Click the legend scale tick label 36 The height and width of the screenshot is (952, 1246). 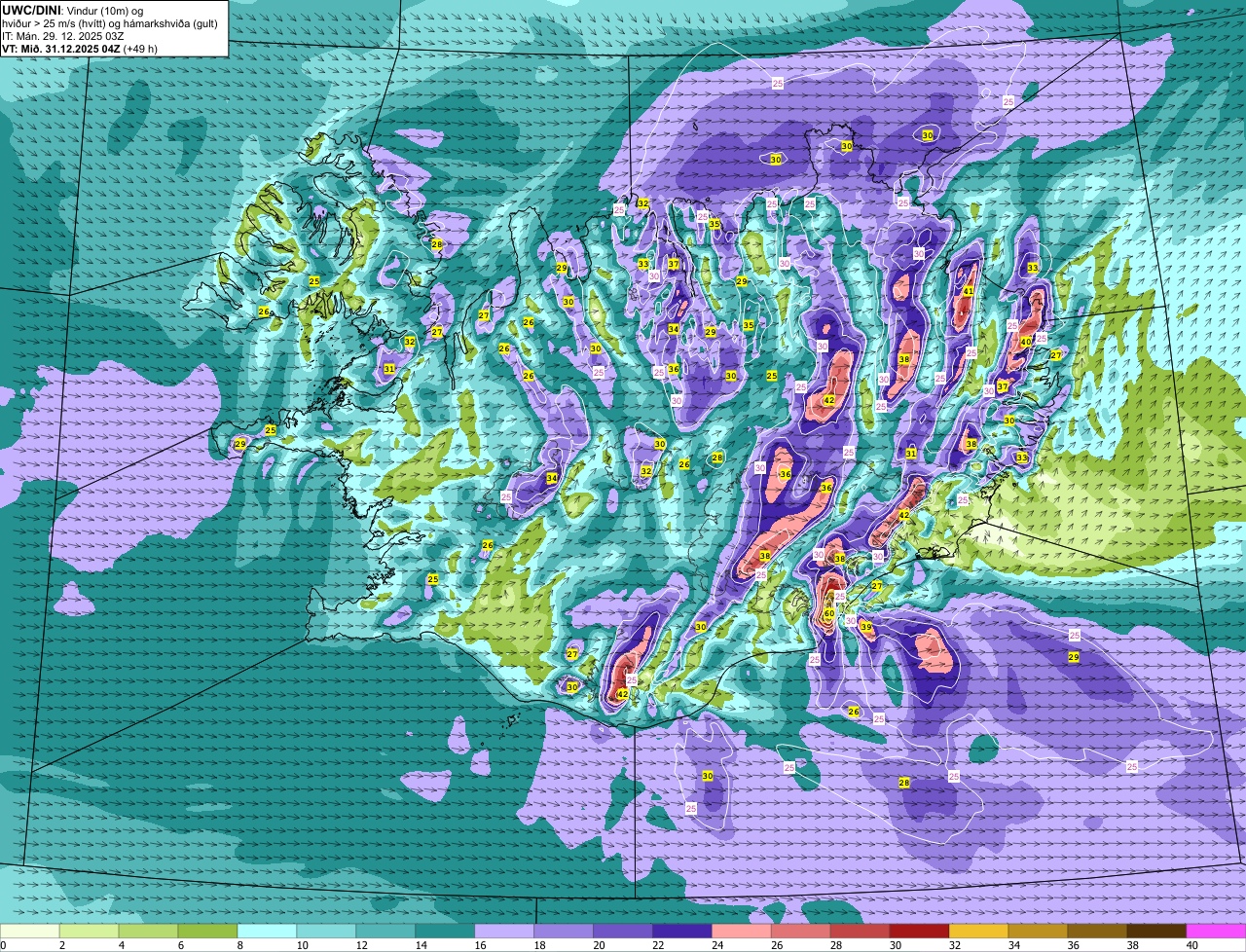[1074, 945]
